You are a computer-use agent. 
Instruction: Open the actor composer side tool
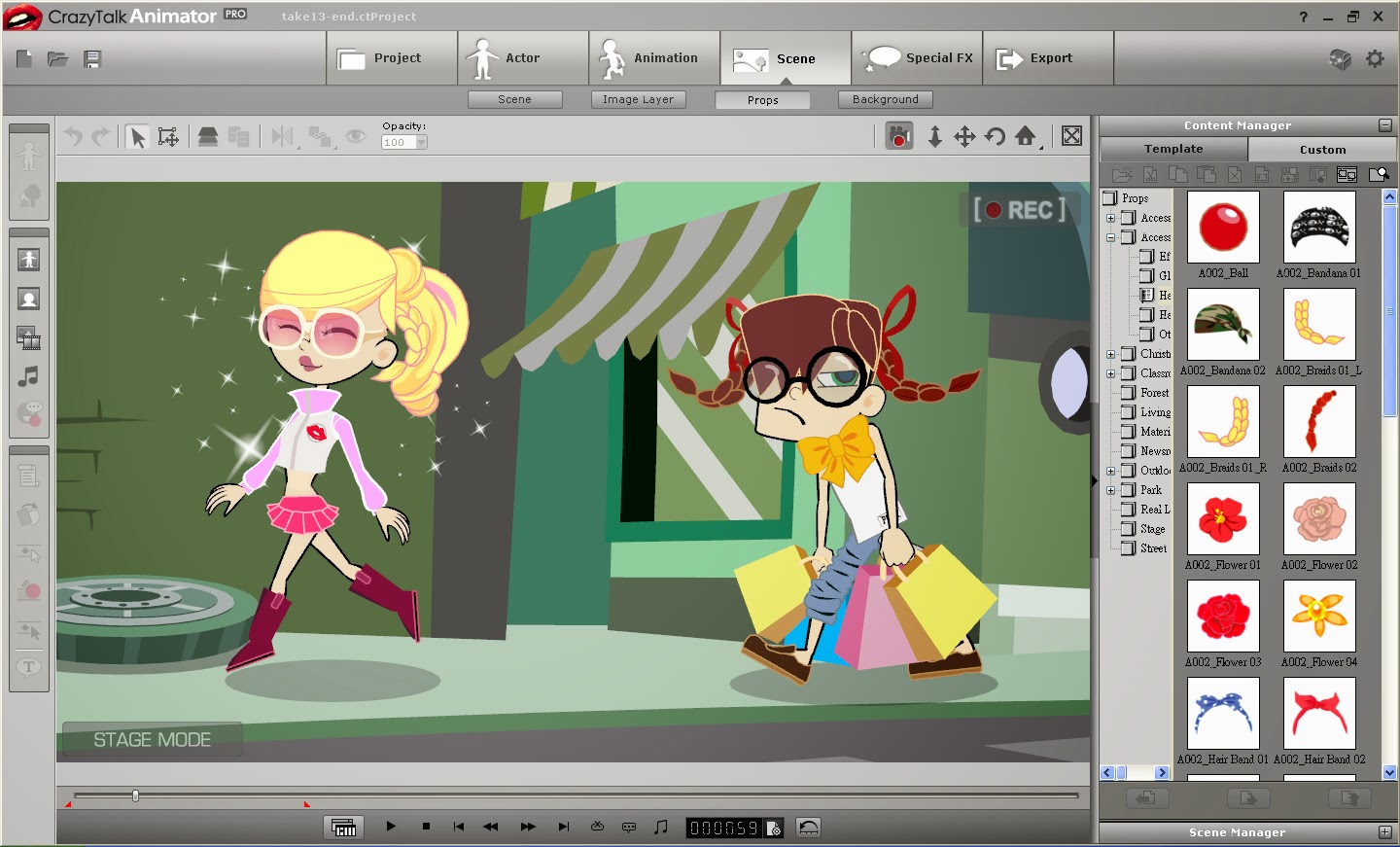(29, 260)
